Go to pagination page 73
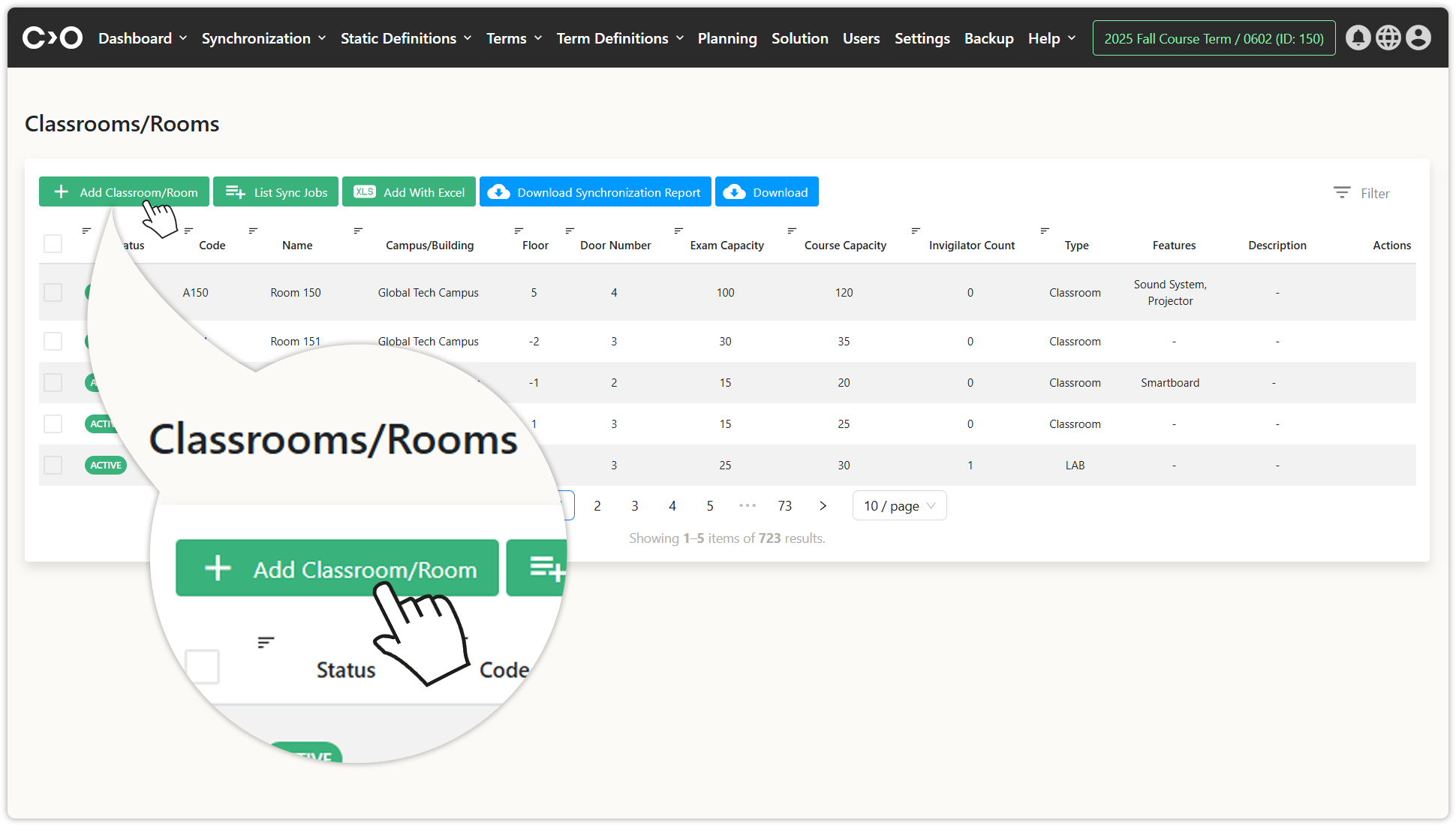Screen dimensions: 1456x826 (x=784, y=505)
